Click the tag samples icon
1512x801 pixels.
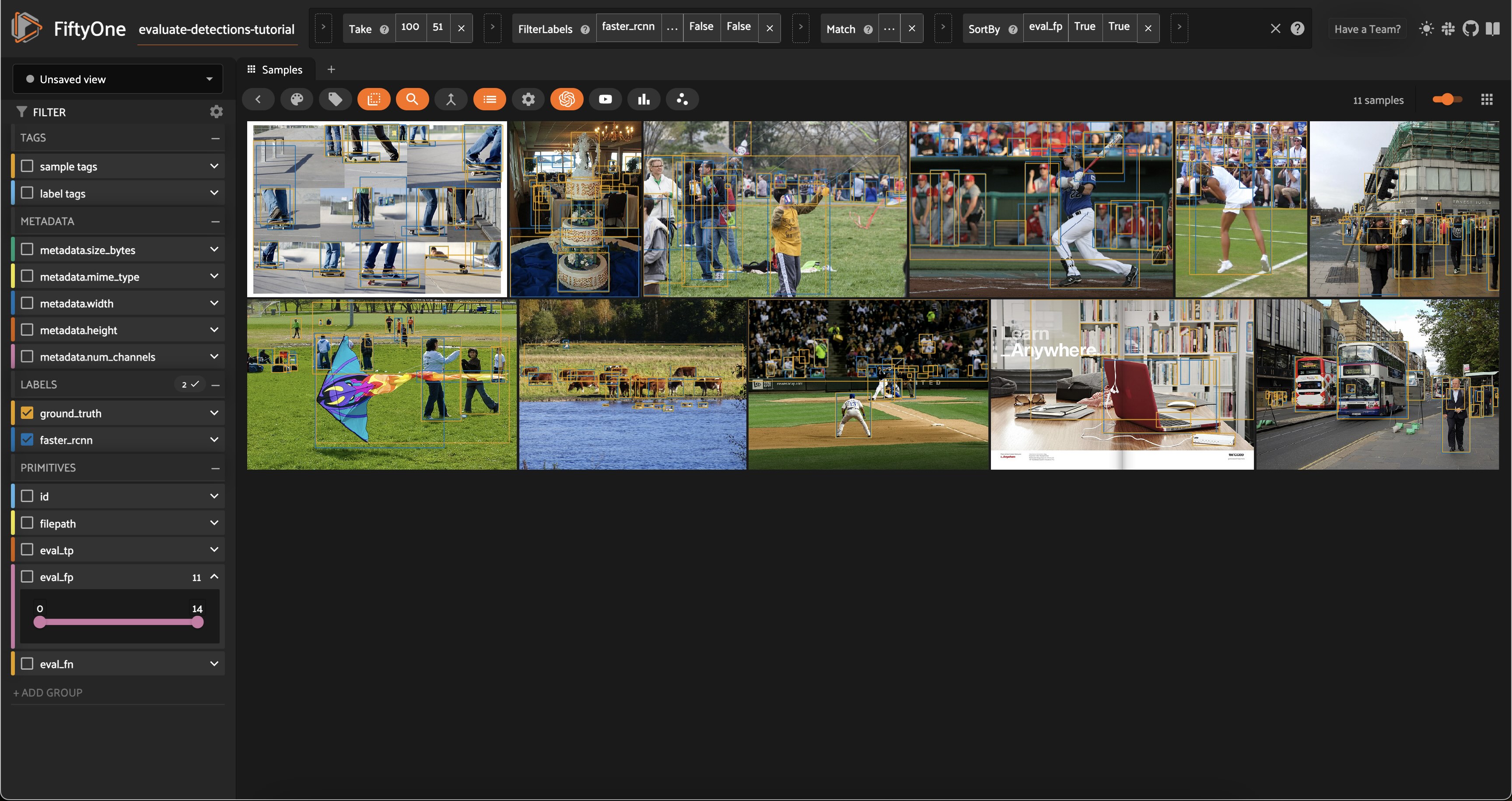(x=335, y=99)
